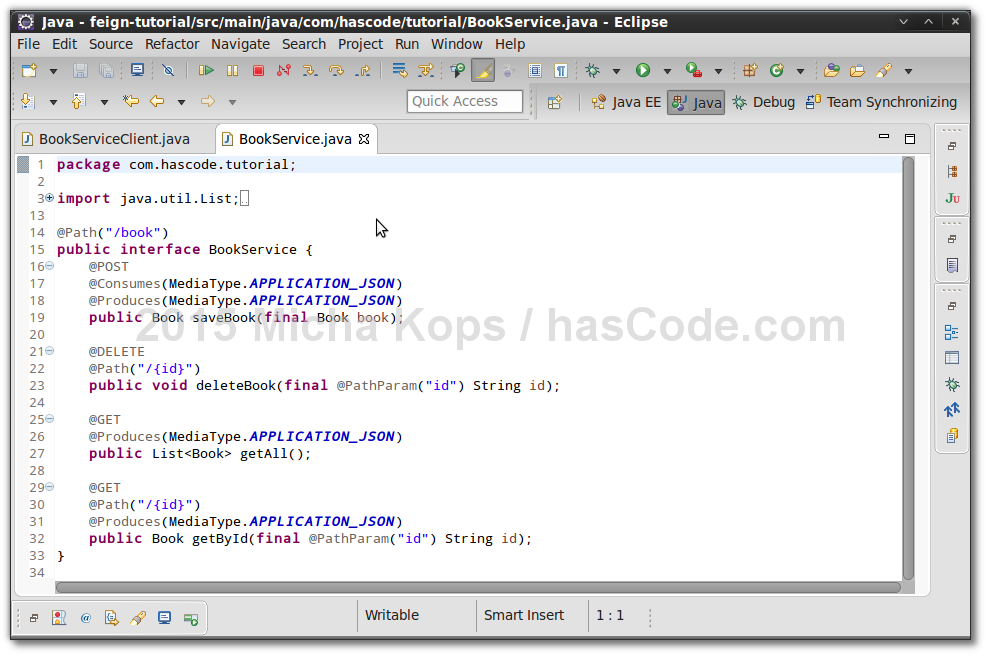Click the Resume (green play) debug icon

(206, 70)
